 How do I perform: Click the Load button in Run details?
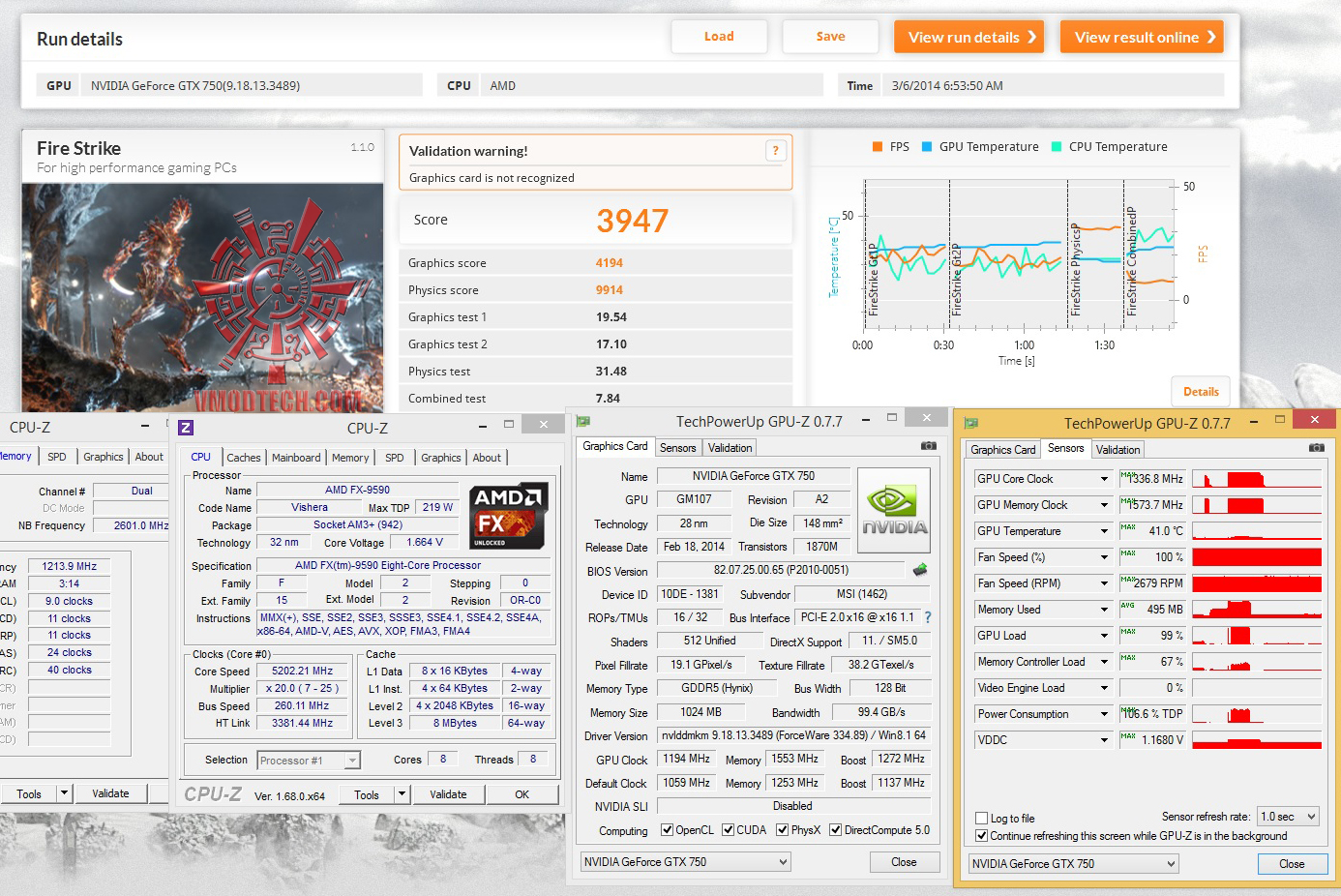(719, 37)
